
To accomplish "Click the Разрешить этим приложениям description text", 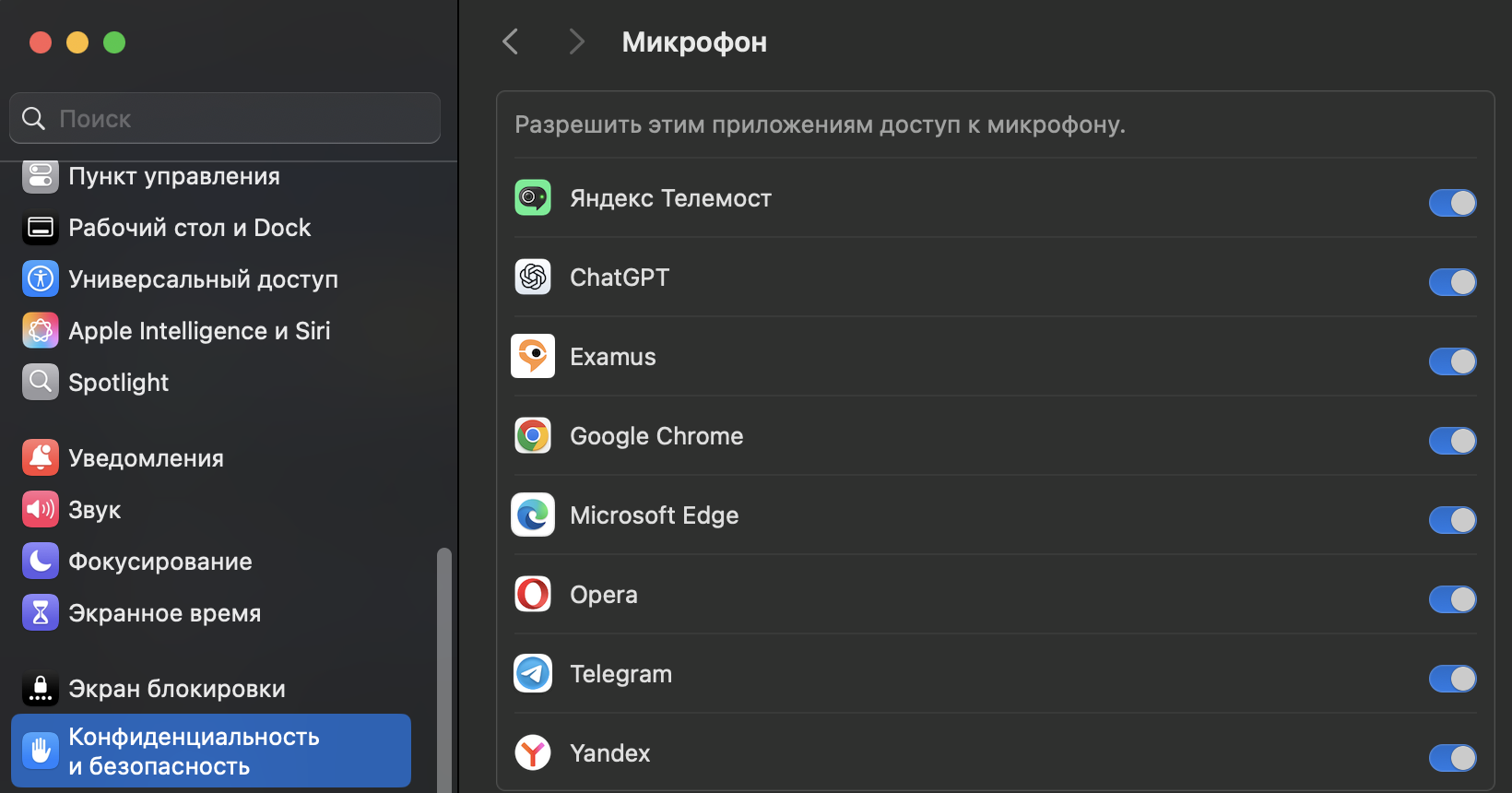I will point(820,124).
